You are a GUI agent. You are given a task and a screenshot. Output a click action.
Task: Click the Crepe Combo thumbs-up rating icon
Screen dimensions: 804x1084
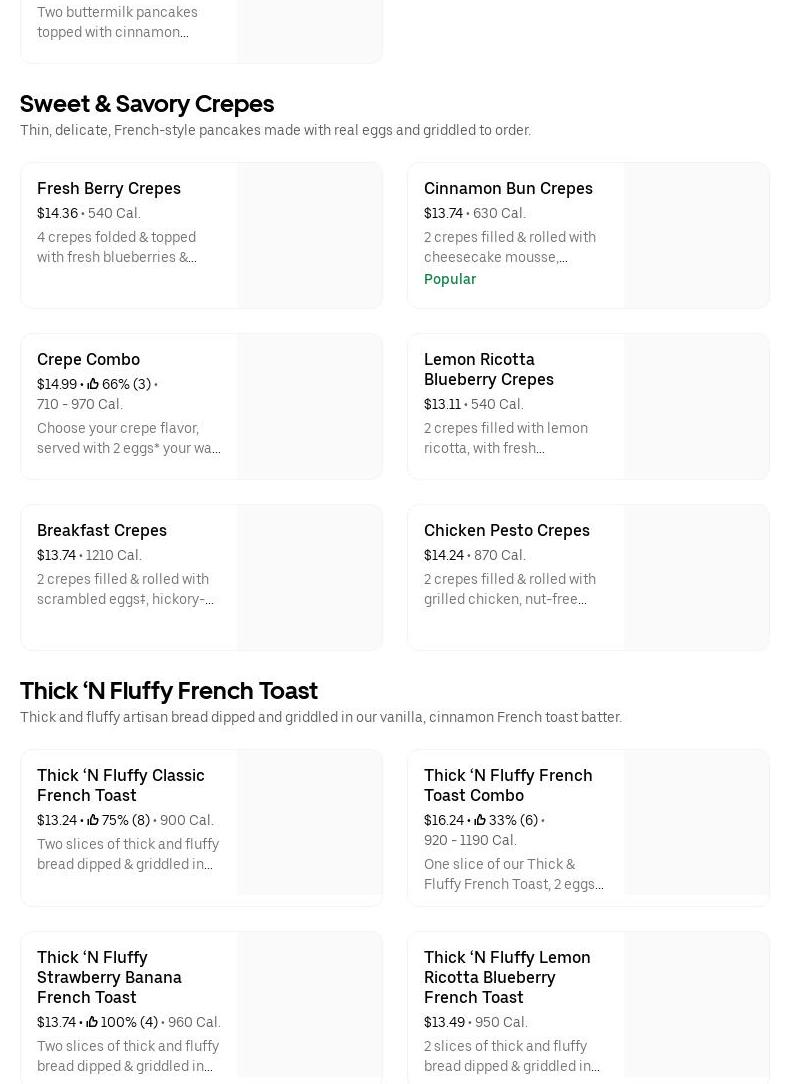point(93,384)
